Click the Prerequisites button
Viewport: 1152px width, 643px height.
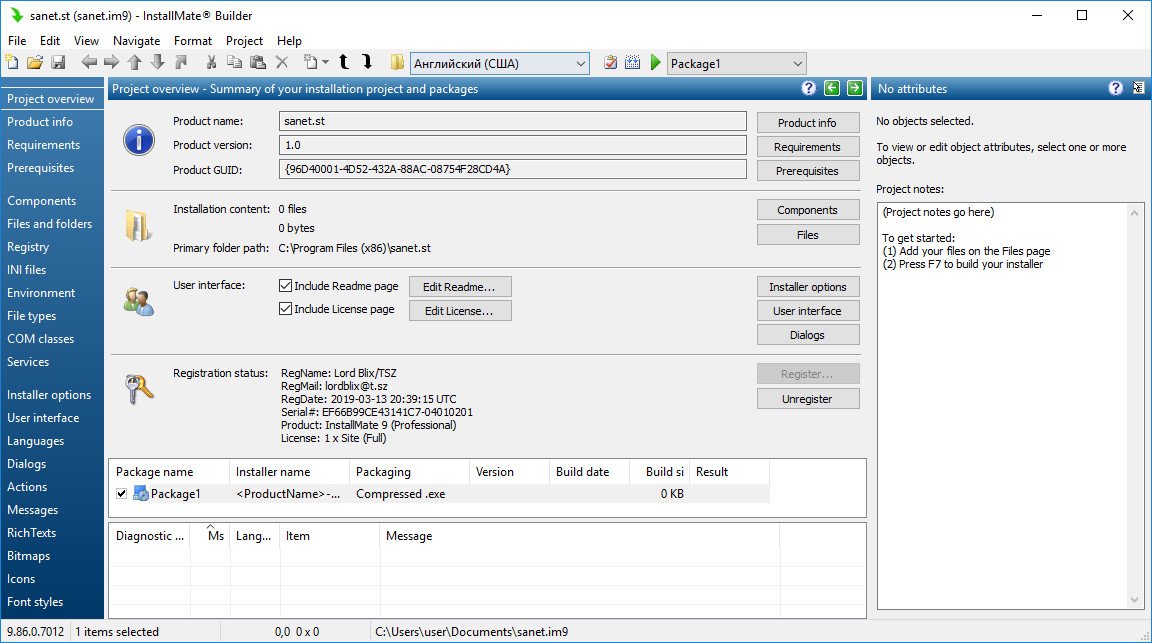pos(807,170)
